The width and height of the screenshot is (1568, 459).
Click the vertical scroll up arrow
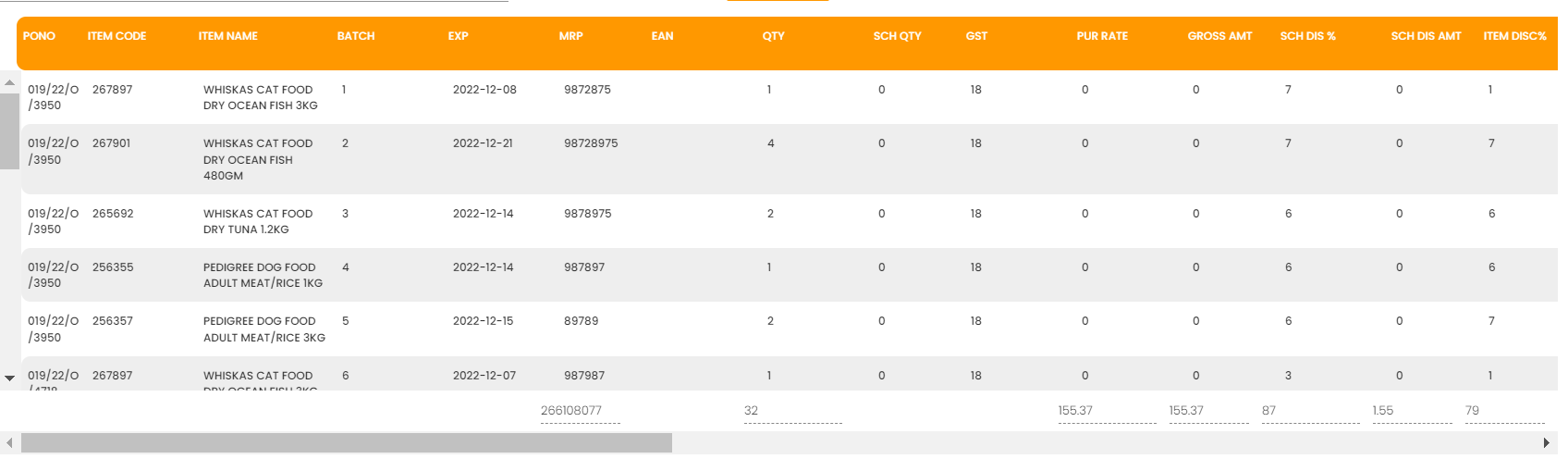tap(9, 82)
